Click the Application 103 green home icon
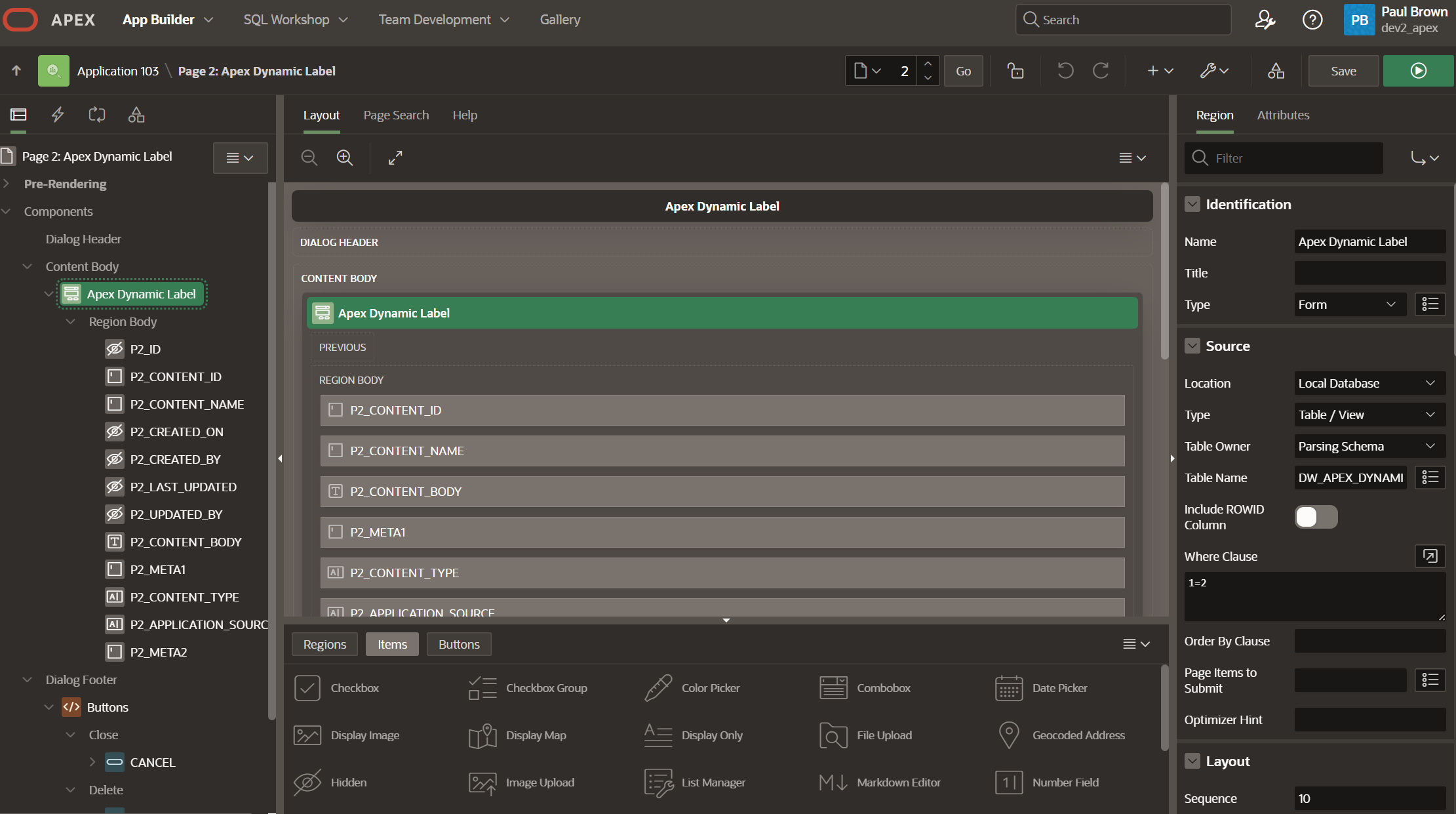The image size is (1456, 814). [53, 71]
